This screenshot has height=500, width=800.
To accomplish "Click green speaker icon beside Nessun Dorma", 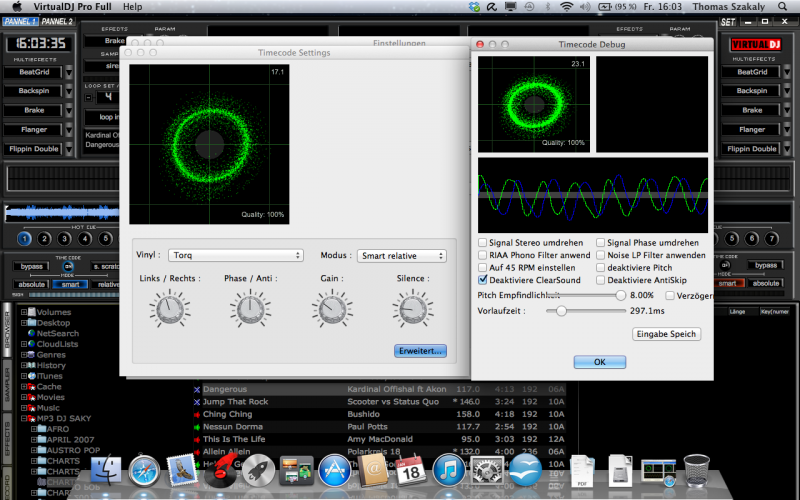I will [x=197, y=427].
